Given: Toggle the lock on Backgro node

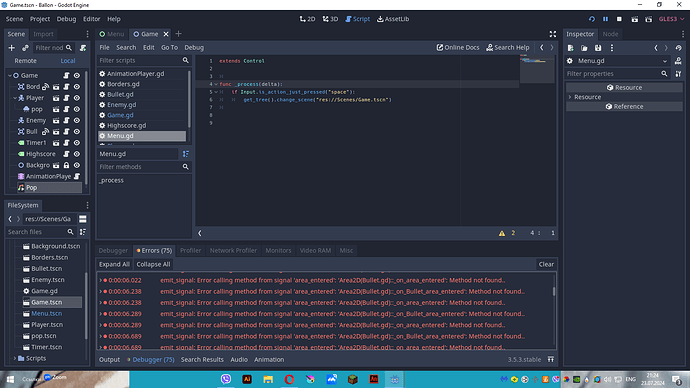Looking at the screenshot, I should [x=66, y=165].
